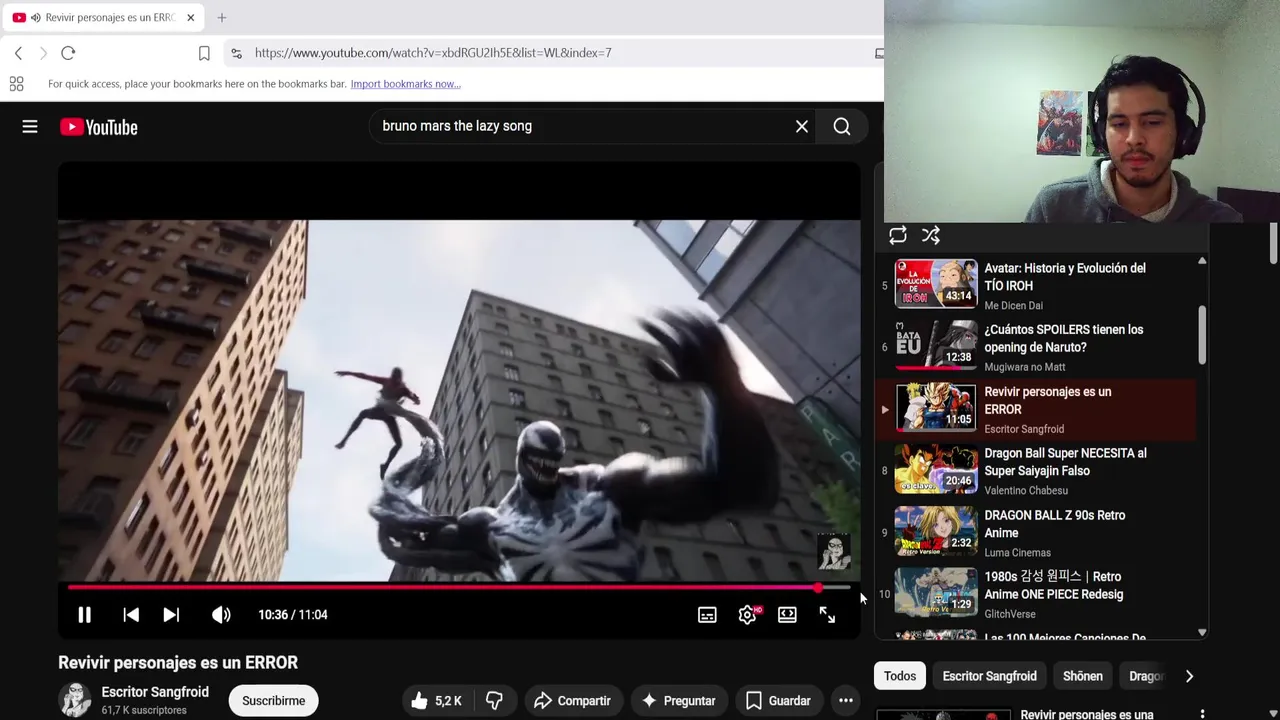This screenshot has width=1280, height=720.
Task: Select the Escritor Sangfroid filter chip
Action: [989, 676]
